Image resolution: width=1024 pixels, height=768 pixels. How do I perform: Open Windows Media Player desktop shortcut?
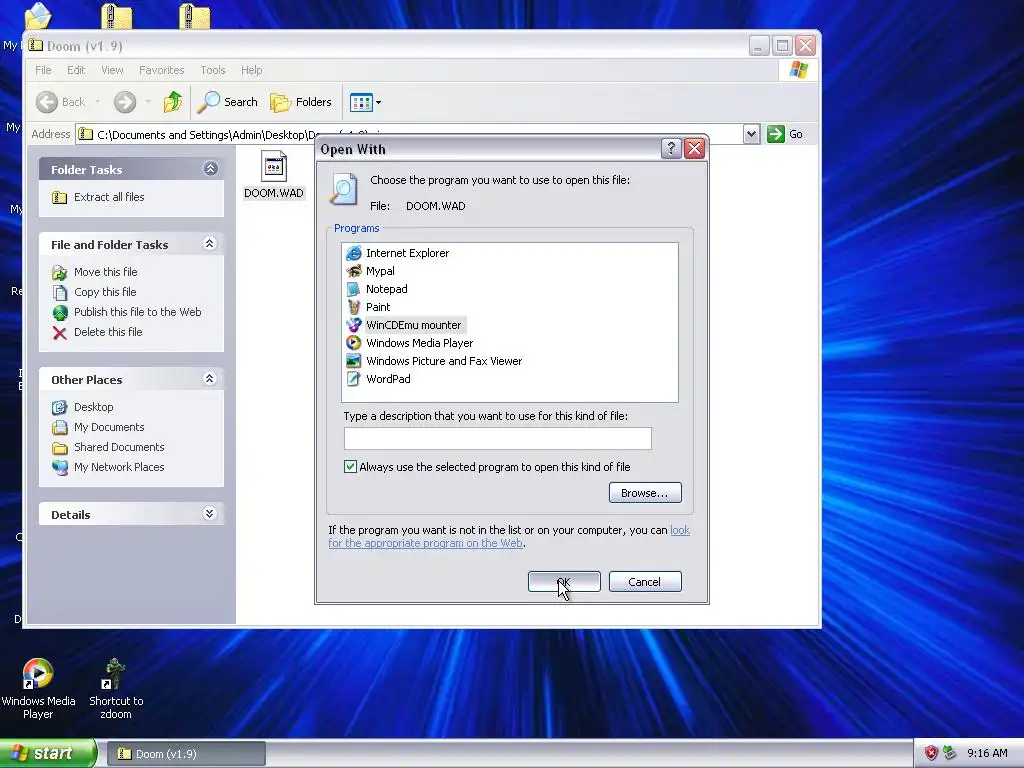(38, 688)
